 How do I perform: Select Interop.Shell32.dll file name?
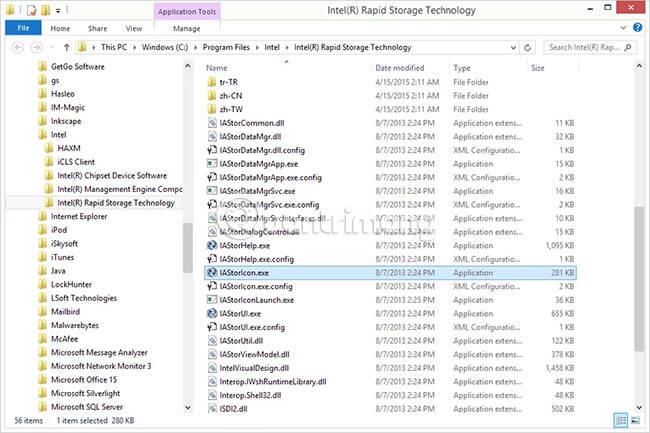250,395
